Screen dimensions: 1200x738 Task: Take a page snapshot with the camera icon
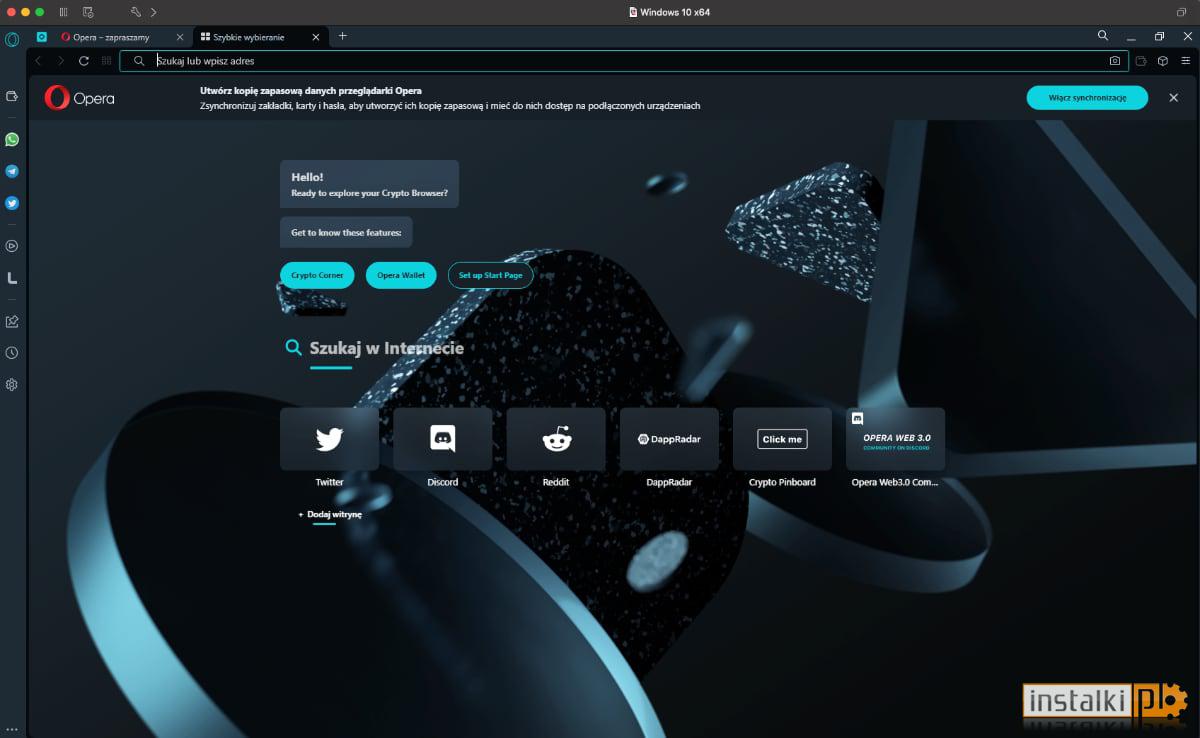[x=1114, y=61]
